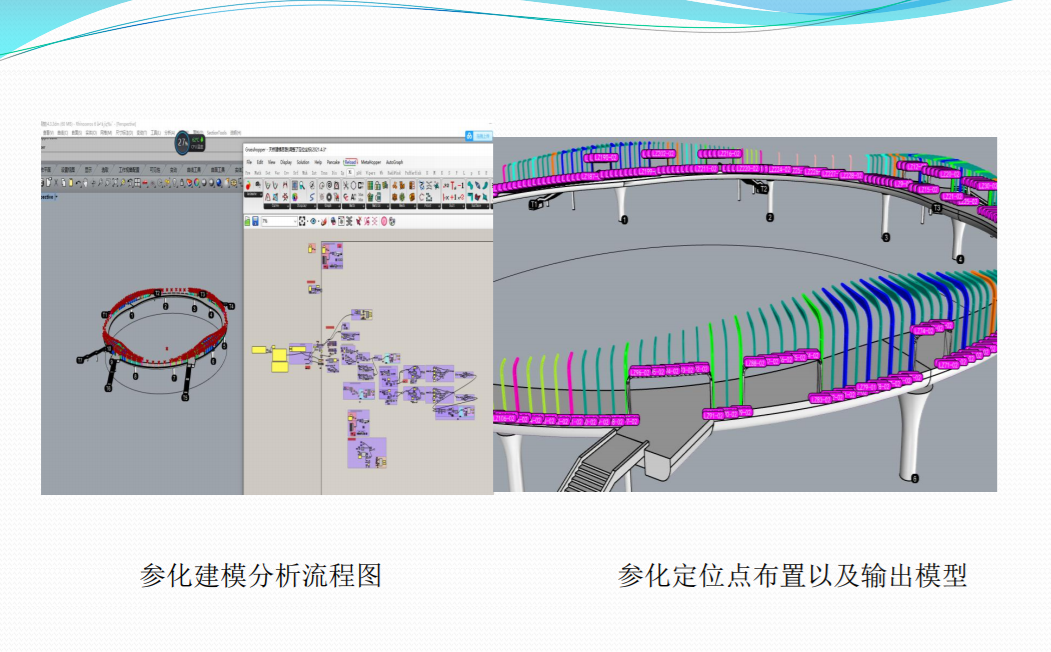Click the rainbow color wheel icon in Rhino
This screenshot has width=1051, height=652.
(196, 182)
